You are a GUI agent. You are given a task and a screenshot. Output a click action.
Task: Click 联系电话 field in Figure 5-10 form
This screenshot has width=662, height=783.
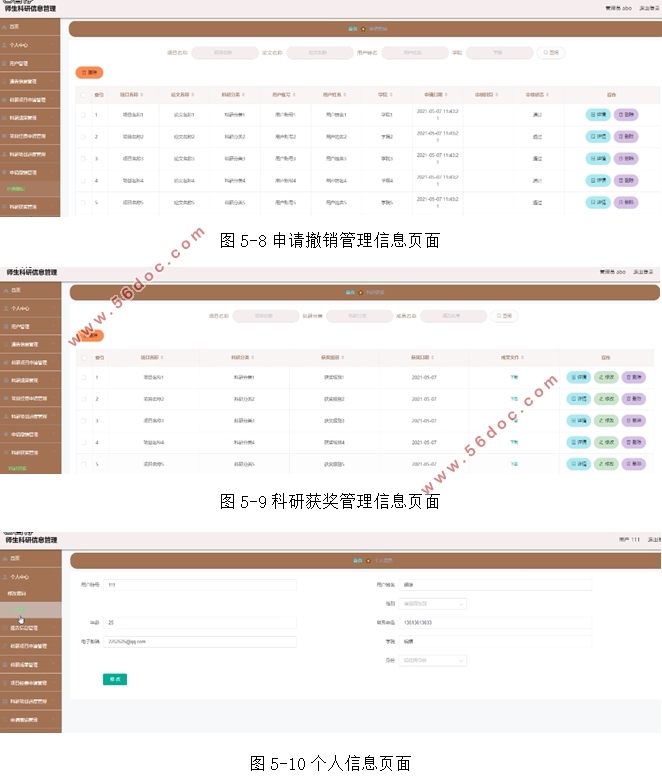(x=495, y=623)
